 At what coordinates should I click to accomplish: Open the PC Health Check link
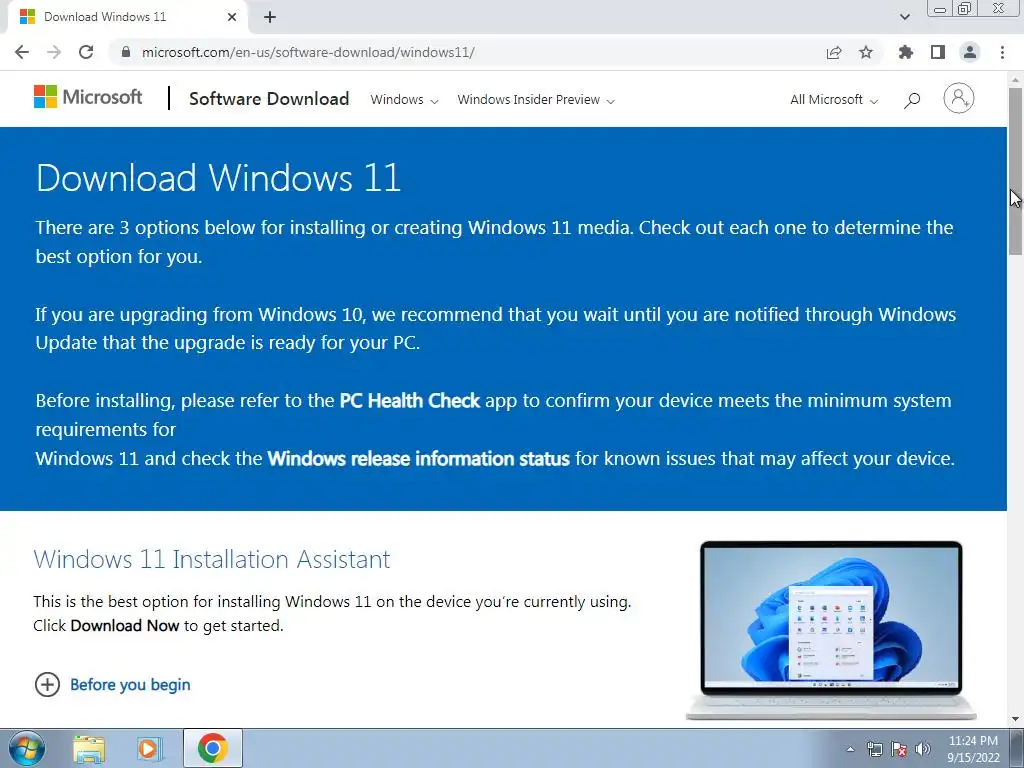point(409,400)
